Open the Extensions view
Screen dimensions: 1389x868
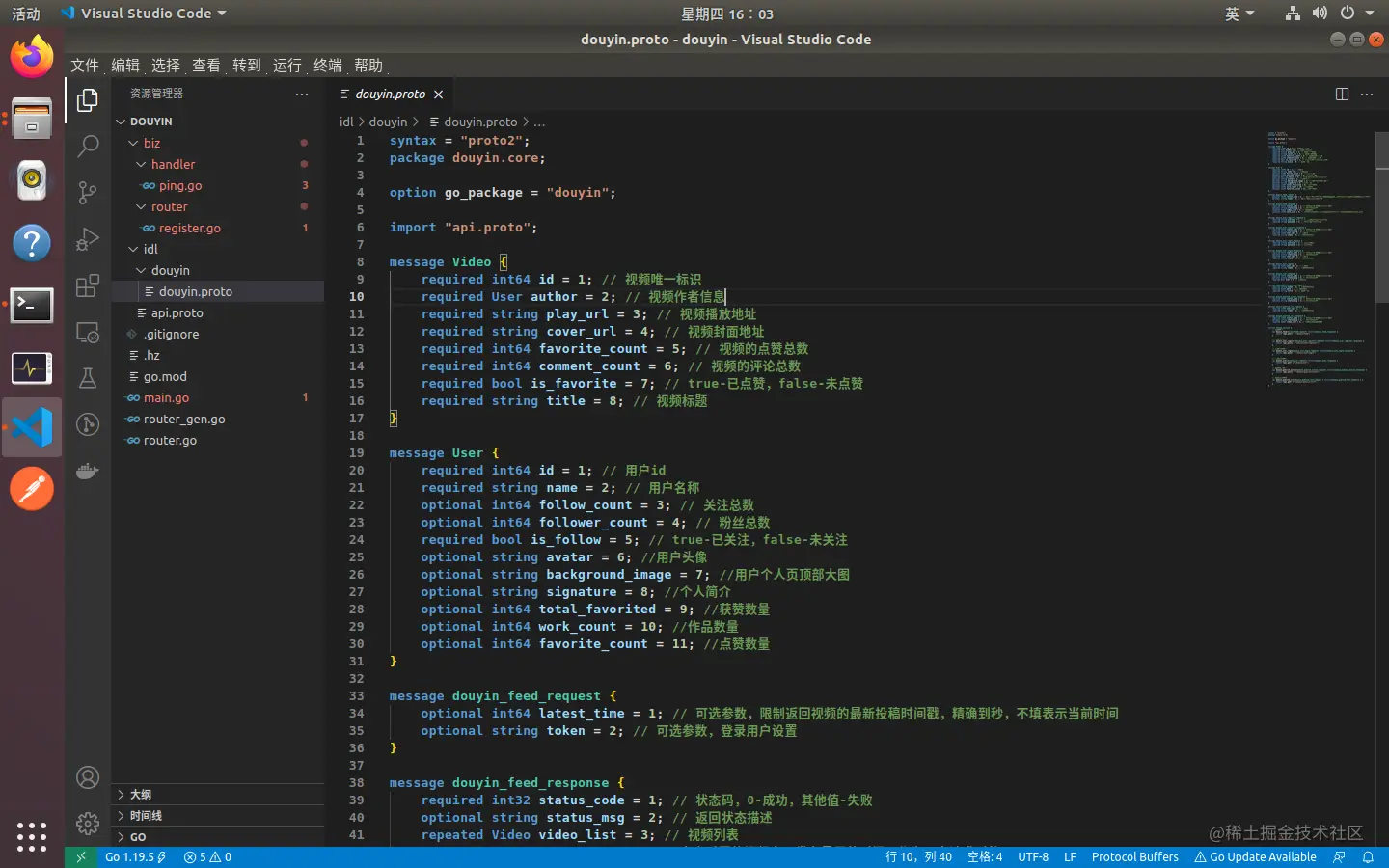(x=88, y=285)
